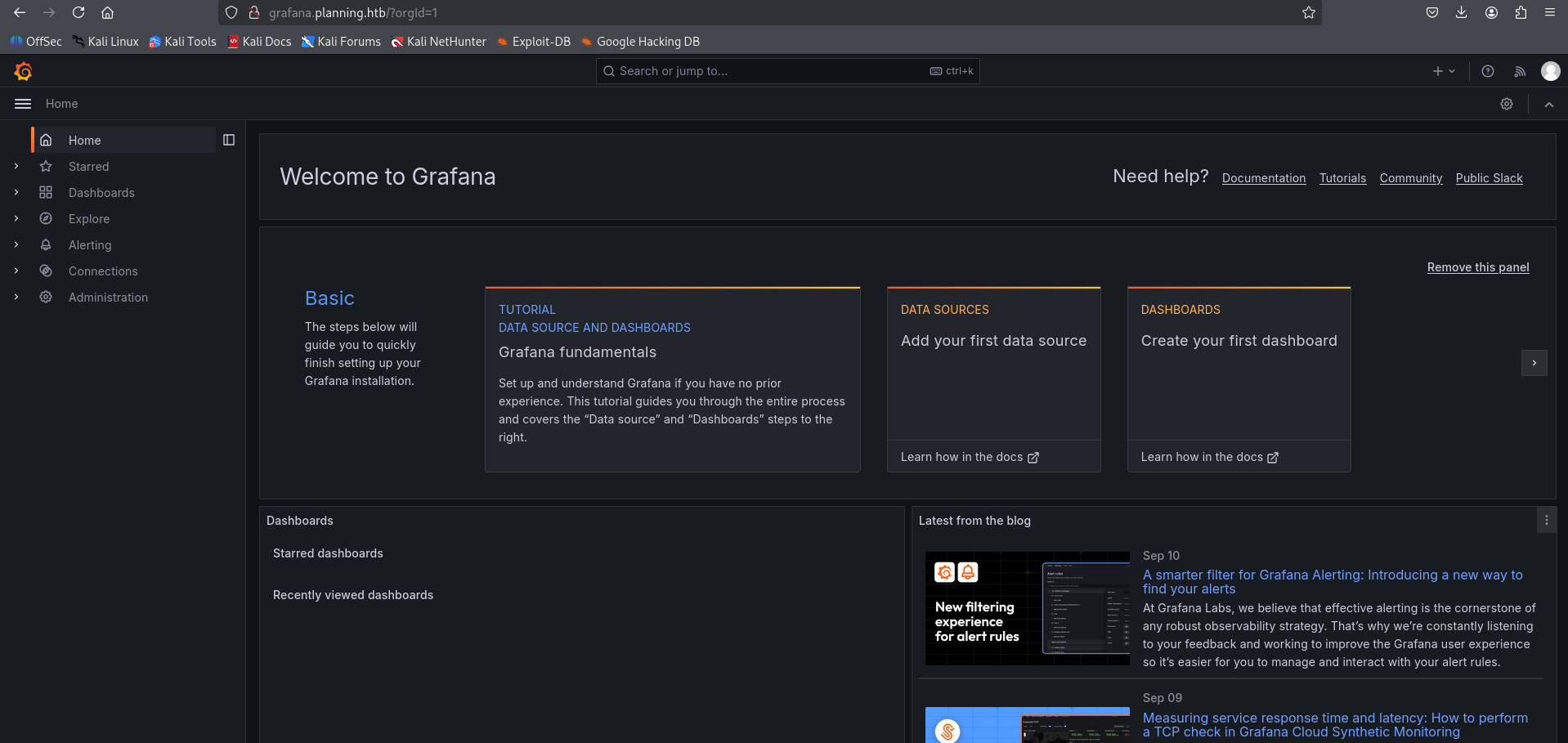This screenshot has height=743, width=1568.
Task: Bookmark page with star icon
Action: click(1309, 13)
